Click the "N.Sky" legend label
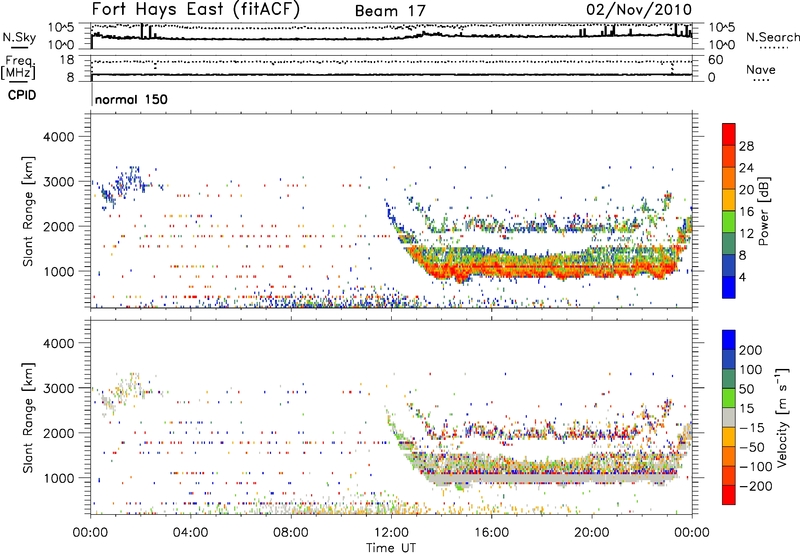800x554 pixels. 19,37
